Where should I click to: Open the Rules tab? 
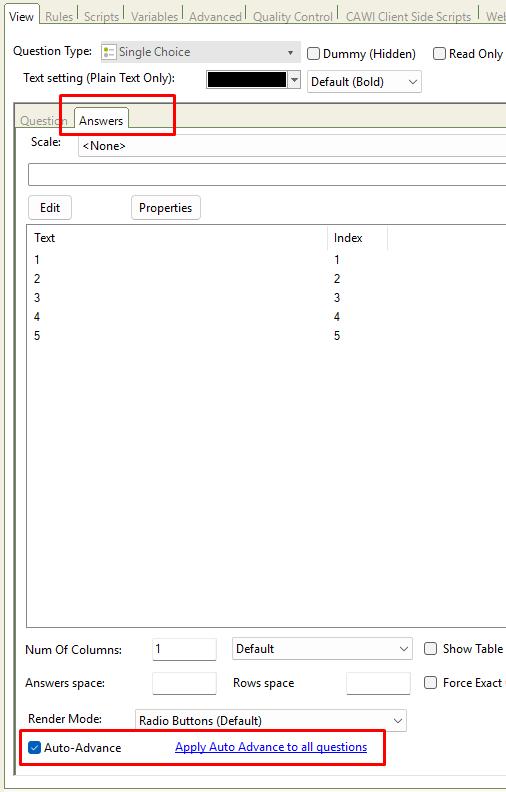(59, 17)
